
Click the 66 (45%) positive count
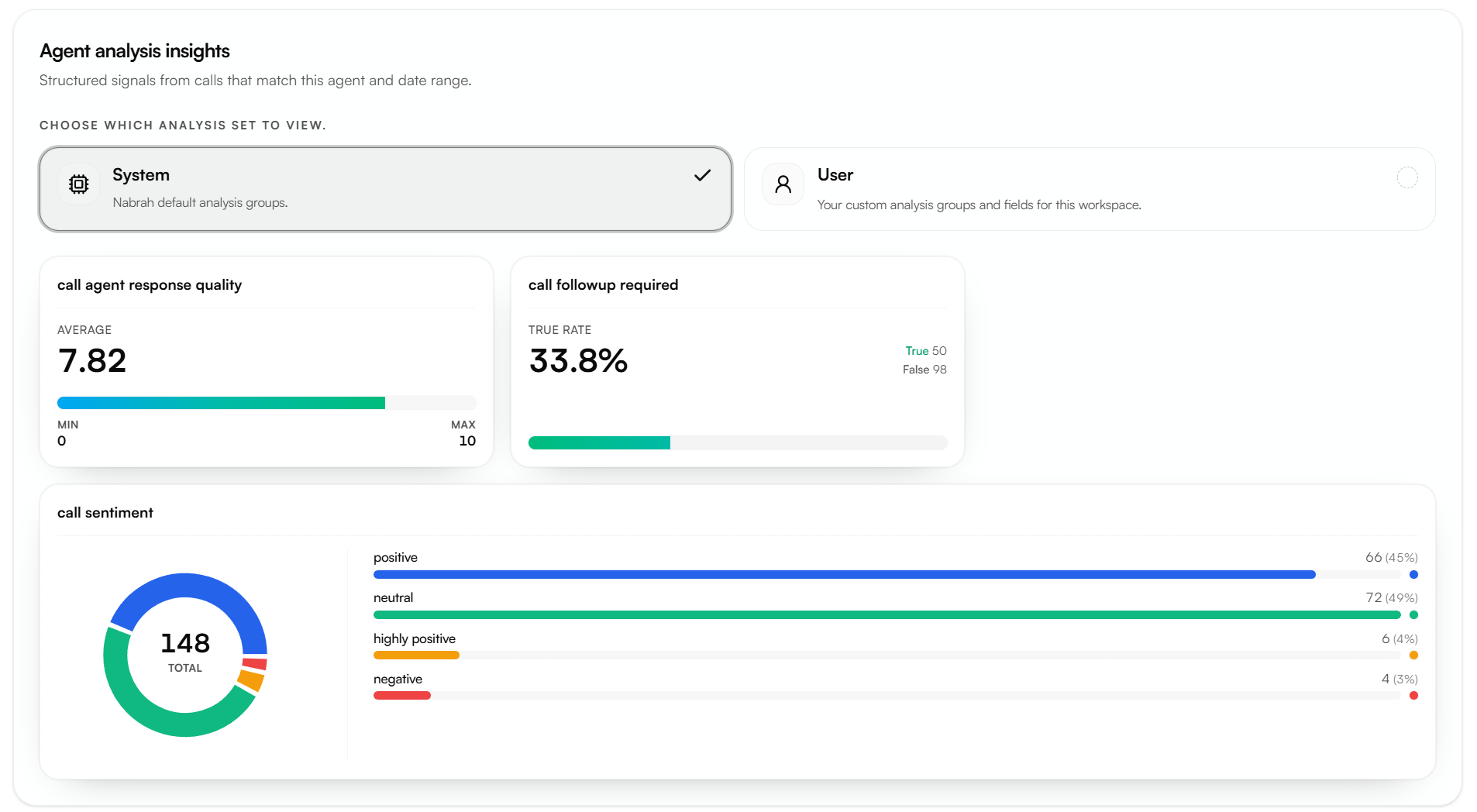1392,558
